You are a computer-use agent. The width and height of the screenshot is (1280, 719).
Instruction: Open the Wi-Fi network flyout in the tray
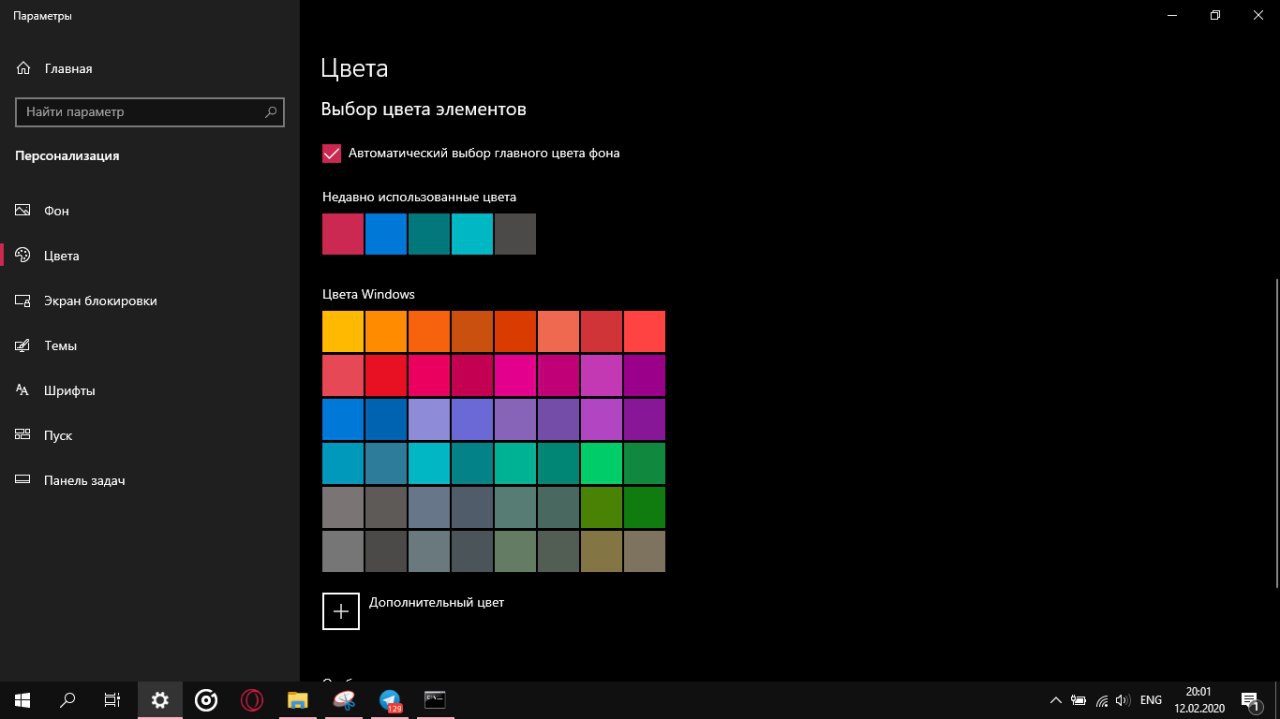[x=1102, y=700]
